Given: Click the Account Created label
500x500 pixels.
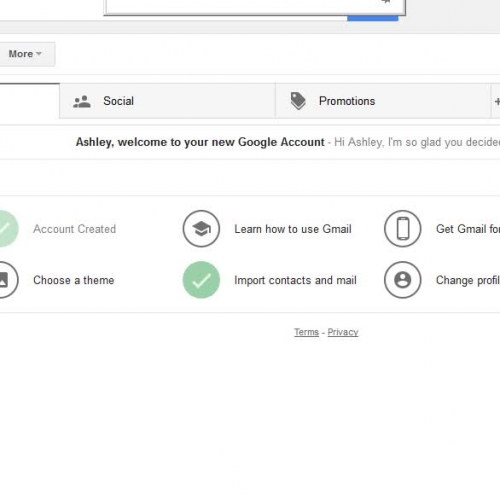Looking at the screenshot, I should [x=75, y=229].
